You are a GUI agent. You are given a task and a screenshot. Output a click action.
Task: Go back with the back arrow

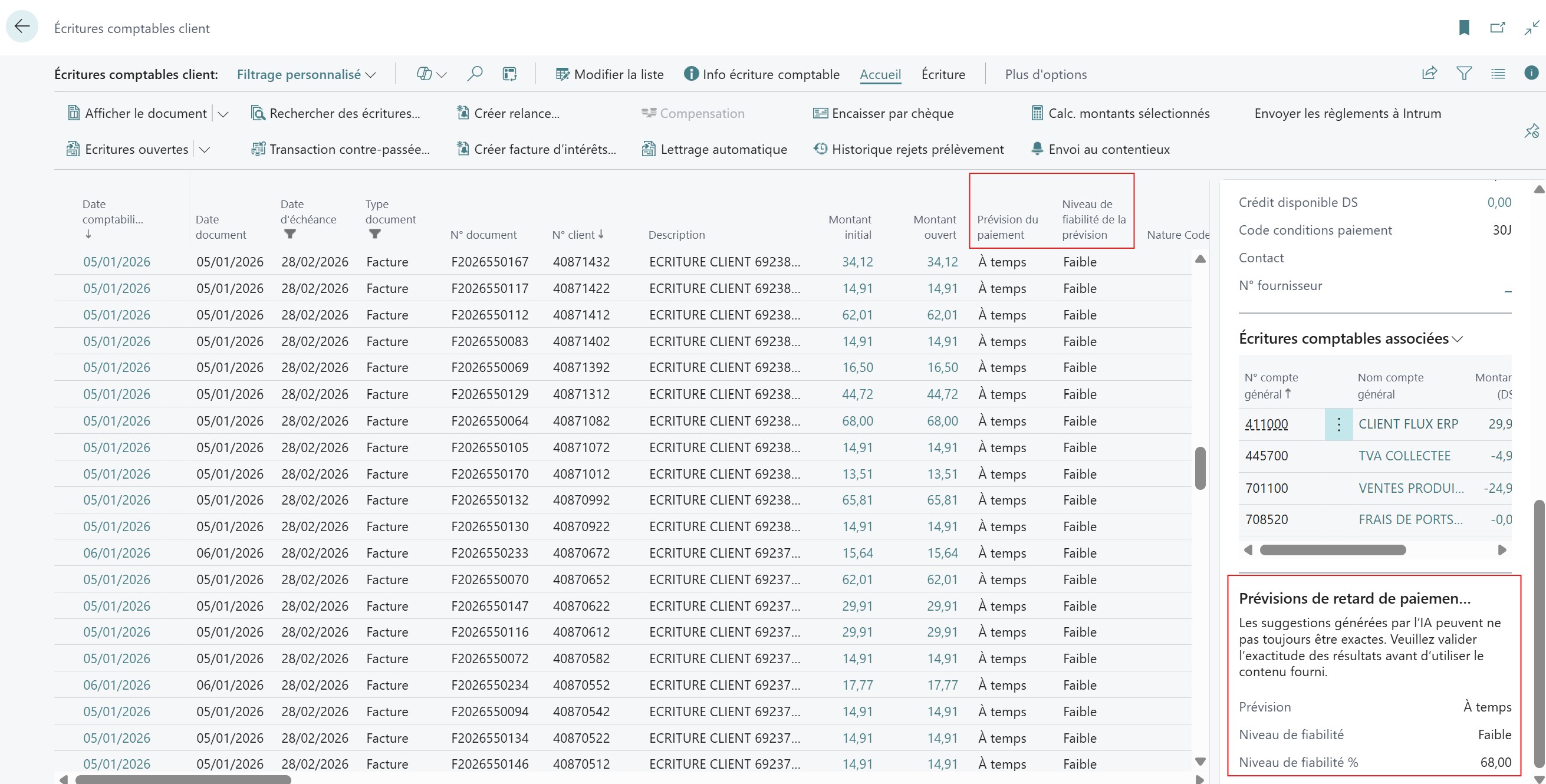coord(22,27)
